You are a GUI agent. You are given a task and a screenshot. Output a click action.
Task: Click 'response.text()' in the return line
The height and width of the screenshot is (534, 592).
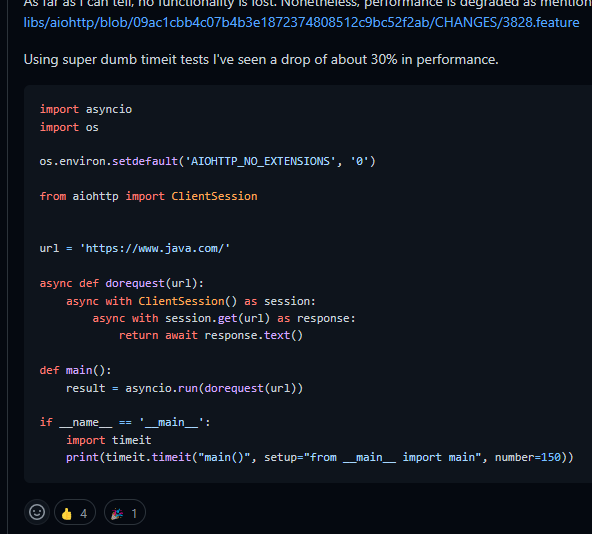(254, 335)
